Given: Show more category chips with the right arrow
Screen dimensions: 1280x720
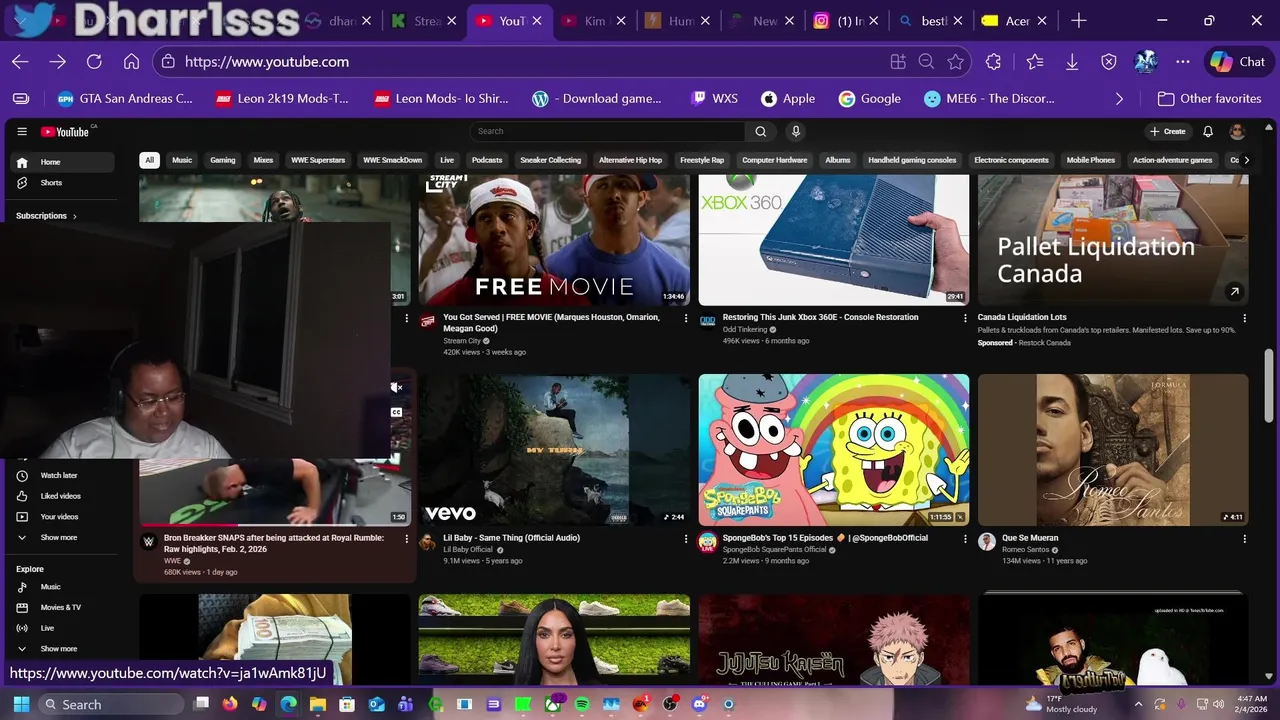Looking at the screenshot, I should (1246, 160).
